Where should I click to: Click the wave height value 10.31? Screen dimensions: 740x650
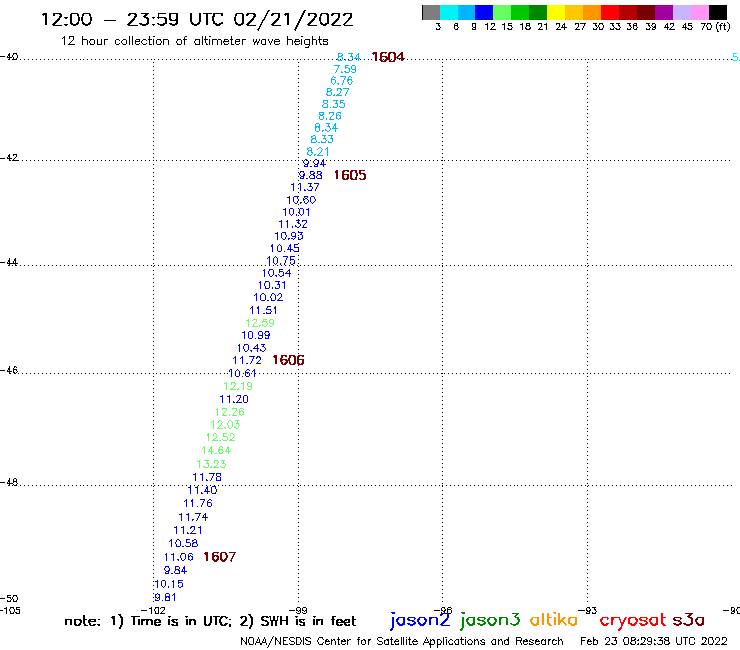coord(272,285)
